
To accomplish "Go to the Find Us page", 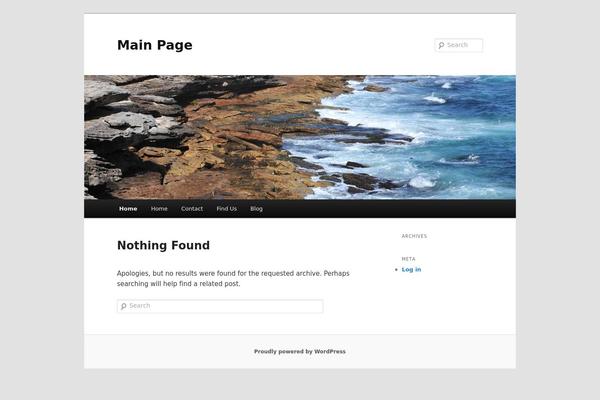I will click(227, 209).
